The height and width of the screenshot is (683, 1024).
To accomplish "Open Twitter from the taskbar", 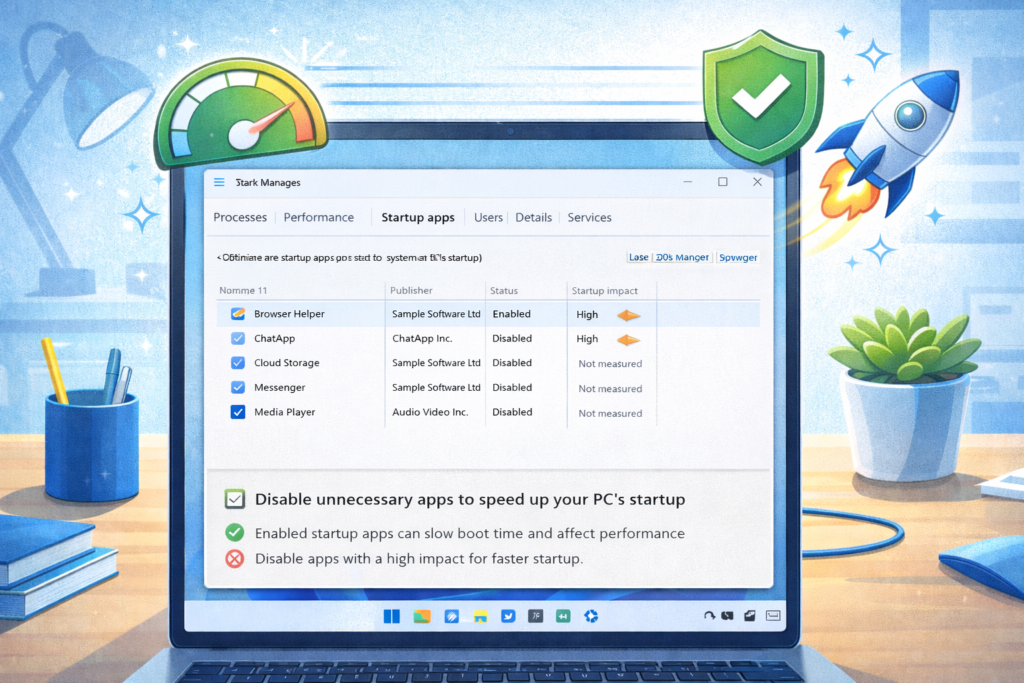I will [508, 616].
